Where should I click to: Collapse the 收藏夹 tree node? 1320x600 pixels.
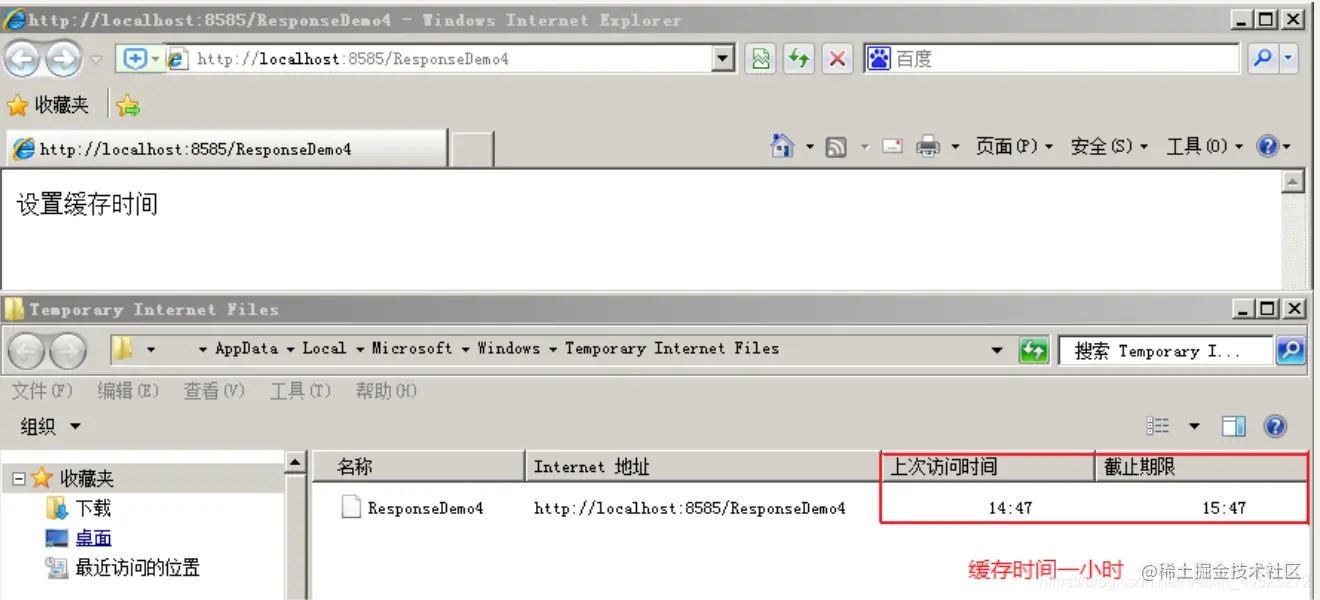(18, 479)
